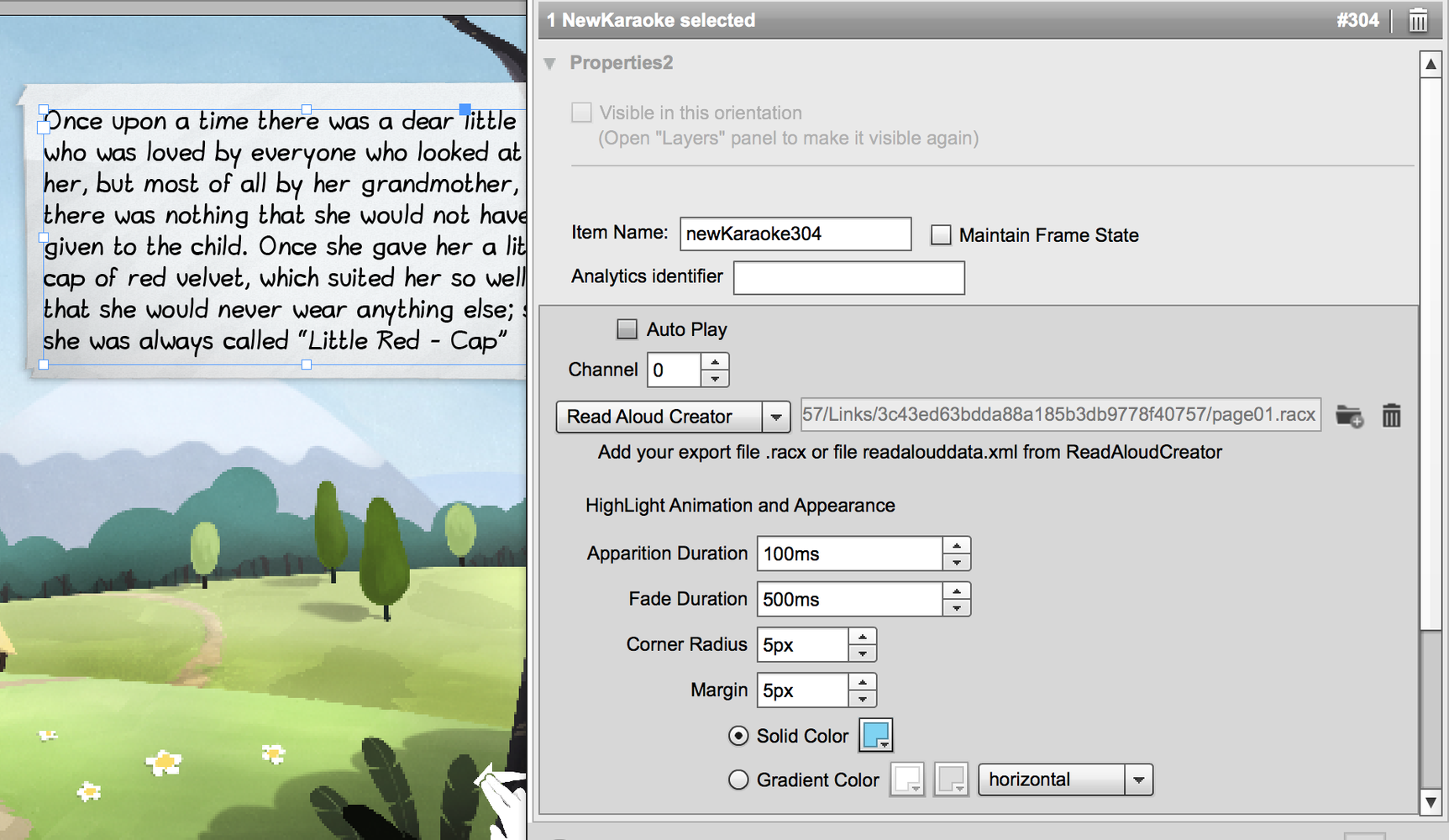This screenshot has height=840, width=1449.
Task: Open the first Gradient Color swatch
Action: coord(907,780)
